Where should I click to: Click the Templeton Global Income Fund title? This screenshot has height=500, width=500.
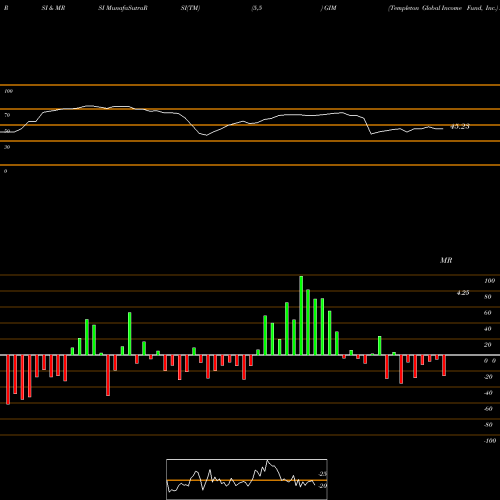(443, 8)
